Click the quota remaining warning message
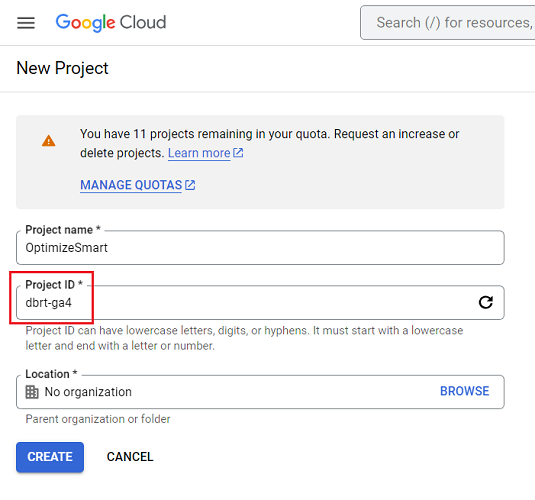 [x=270, y=143]
